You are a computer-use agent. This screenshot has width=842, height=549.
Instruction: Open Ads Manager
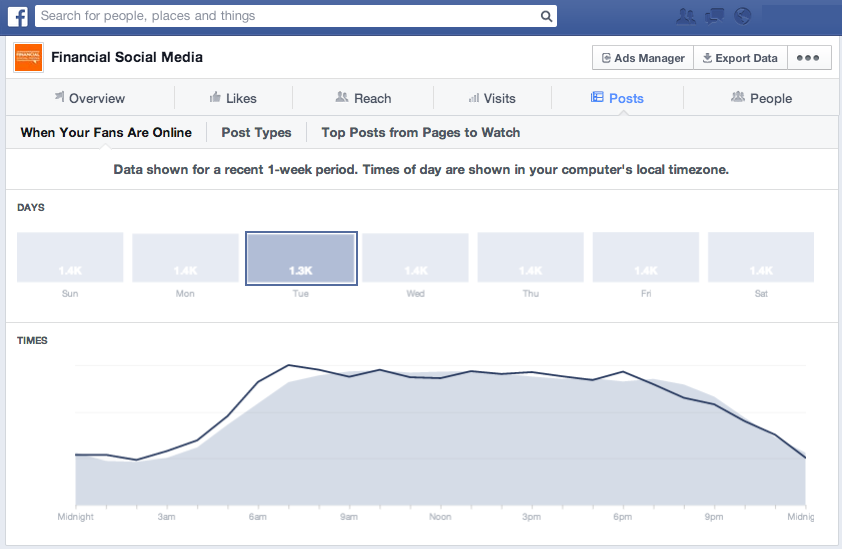pos(643,57)
